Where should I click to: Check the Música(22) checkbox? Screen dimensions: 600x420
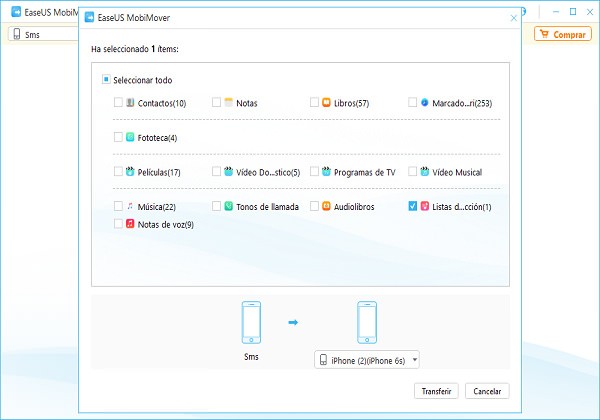pyautogui.click(x=118, y=206)
